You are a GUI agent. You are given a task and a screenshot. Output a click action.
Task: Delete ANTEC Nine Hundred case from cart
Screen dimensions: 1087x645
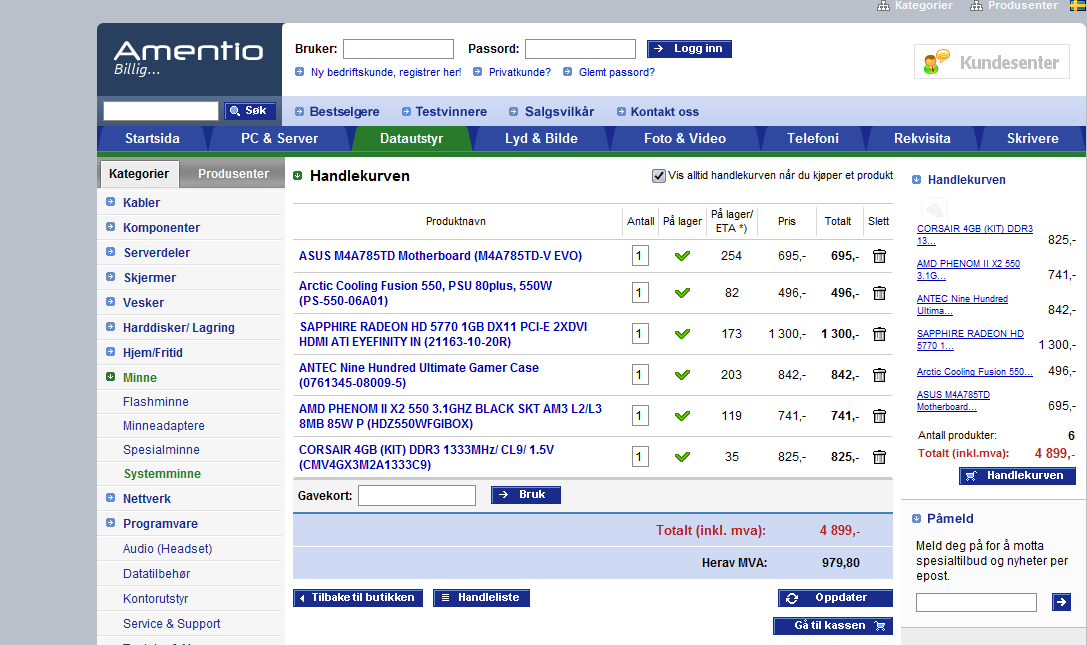(879, 375)
